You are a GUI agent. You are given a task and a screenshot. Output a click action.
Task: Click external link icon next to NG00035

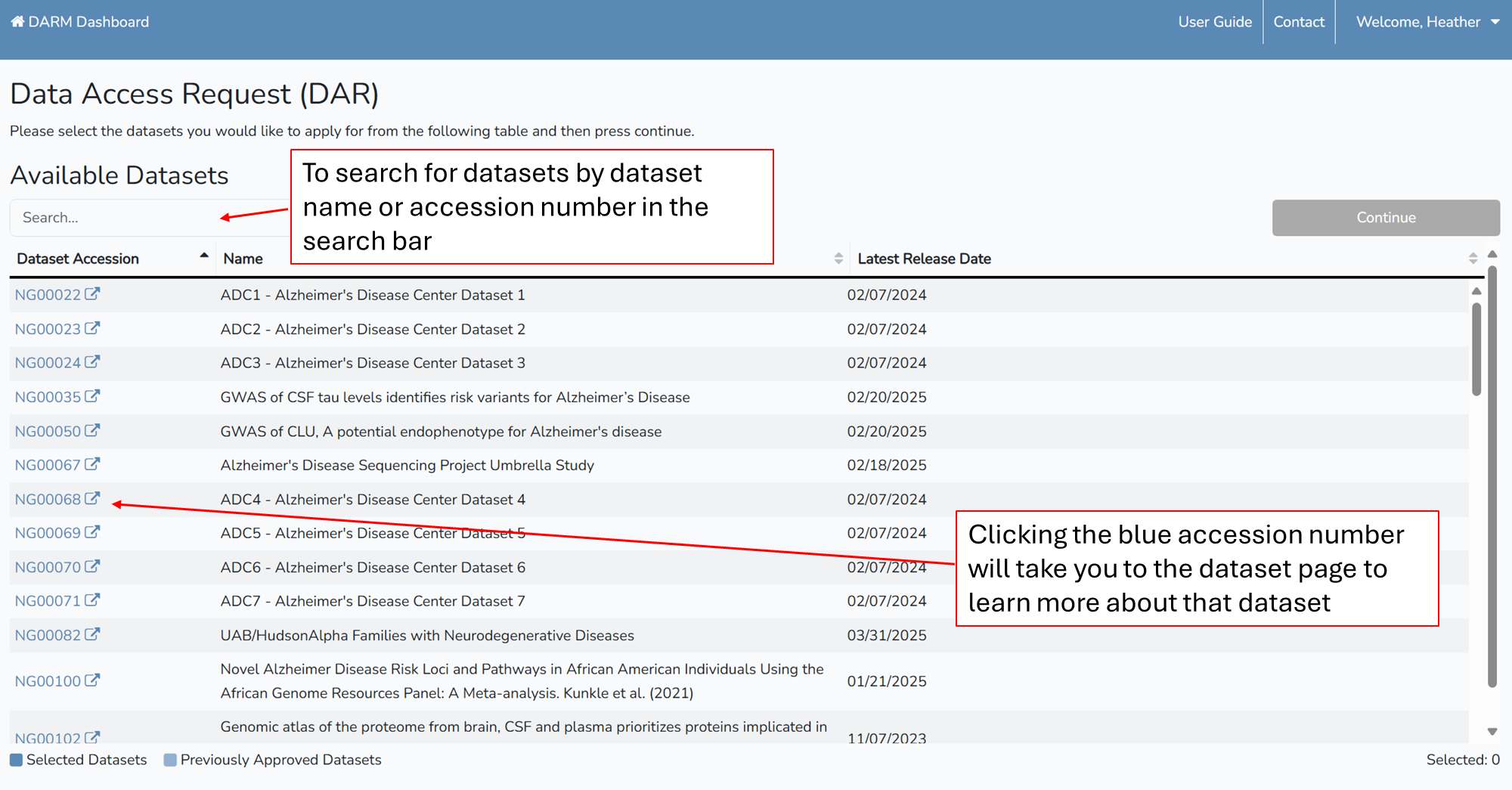point(92,396)
